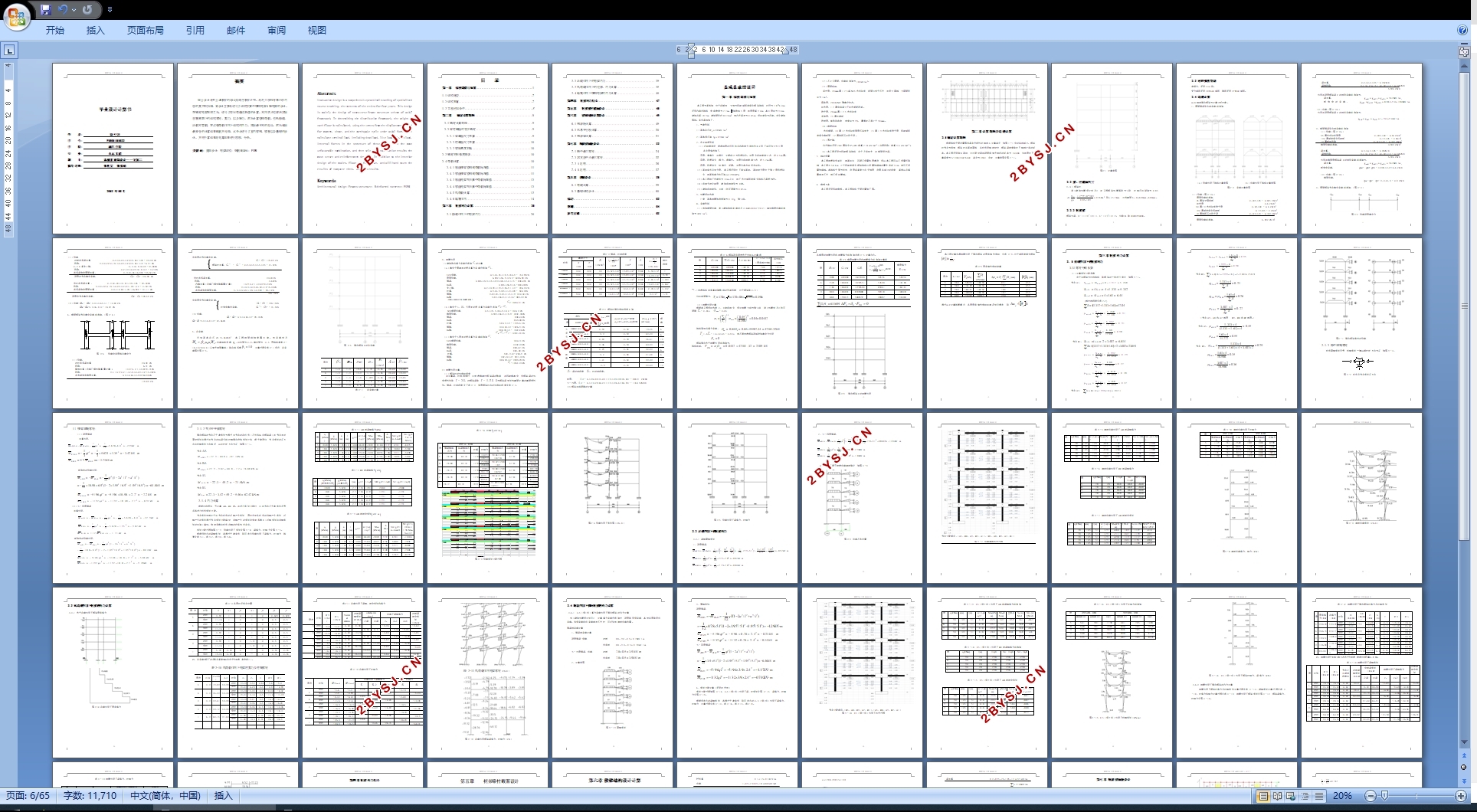
Task: Open Word Help question mark icon
Action: 1462,30
